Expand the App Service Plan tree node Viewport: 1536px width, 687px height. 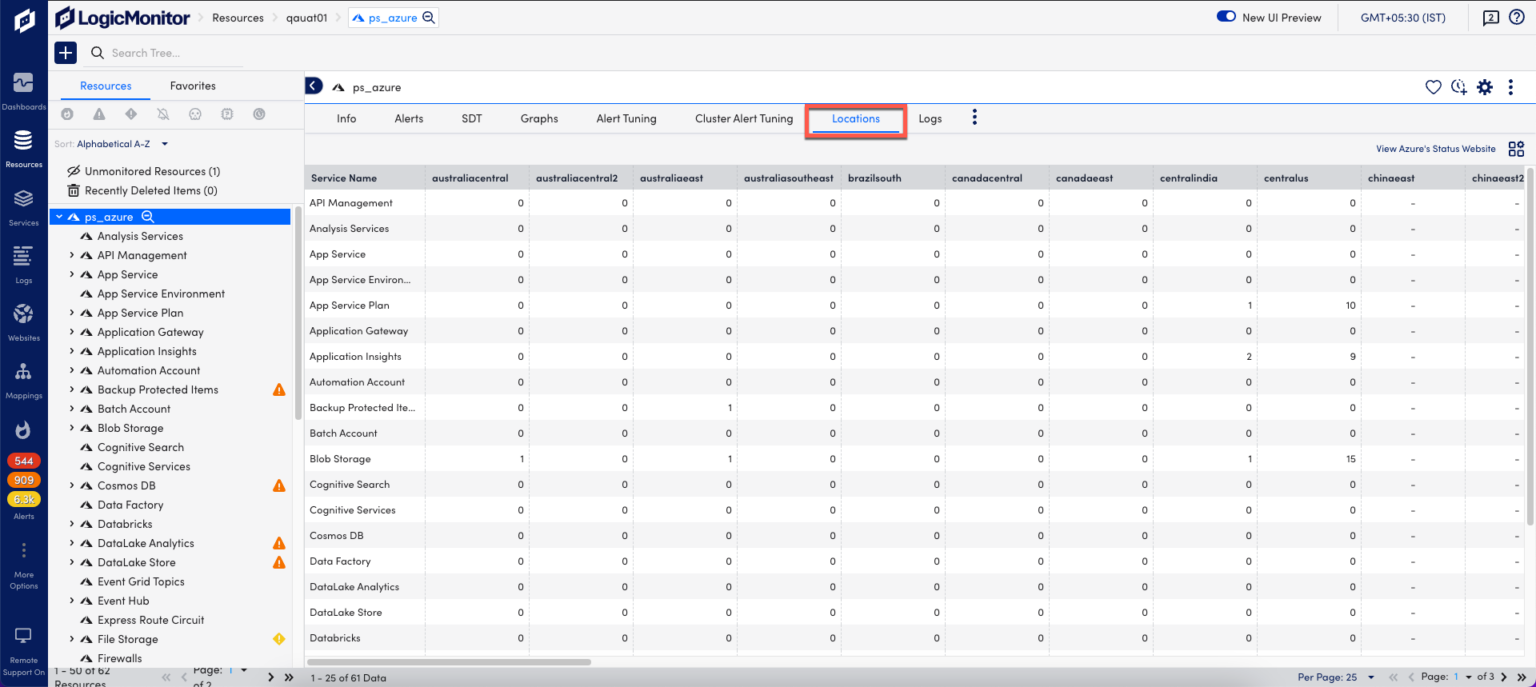(72, 313)
